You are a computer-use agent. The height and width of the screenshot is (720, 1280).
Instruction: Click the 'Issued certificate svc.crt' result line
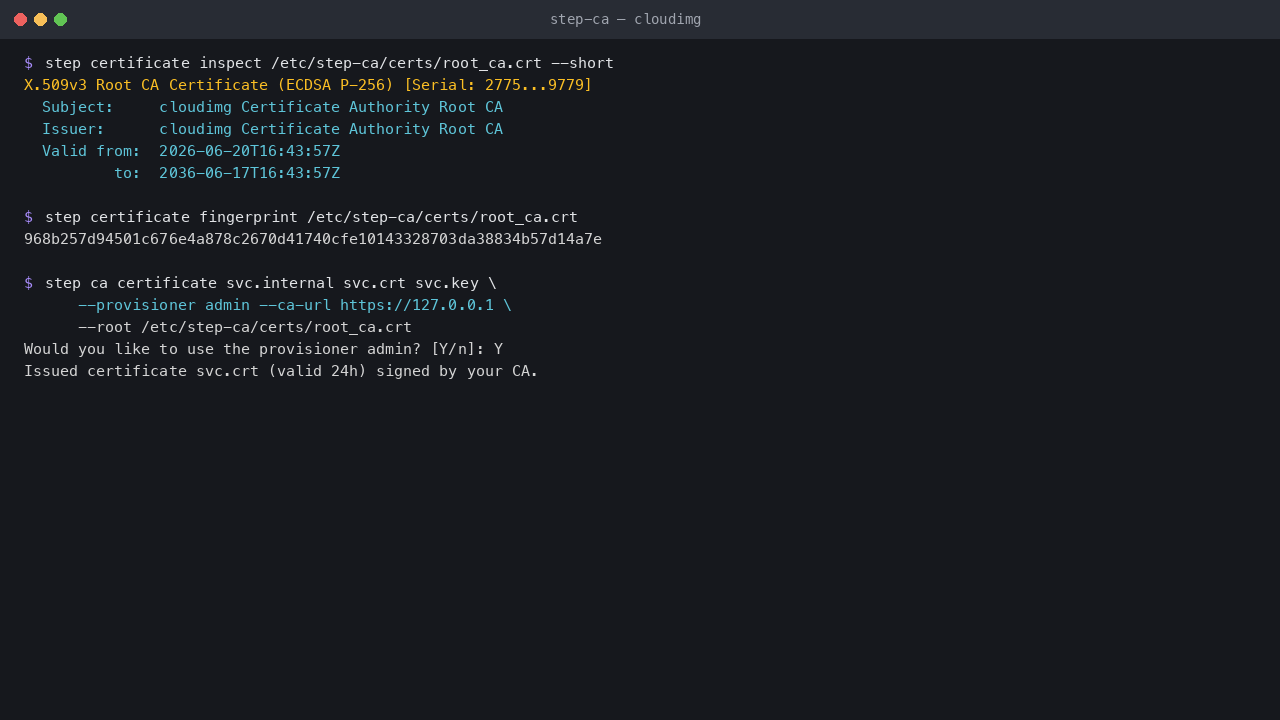click(x=281, y=371)
